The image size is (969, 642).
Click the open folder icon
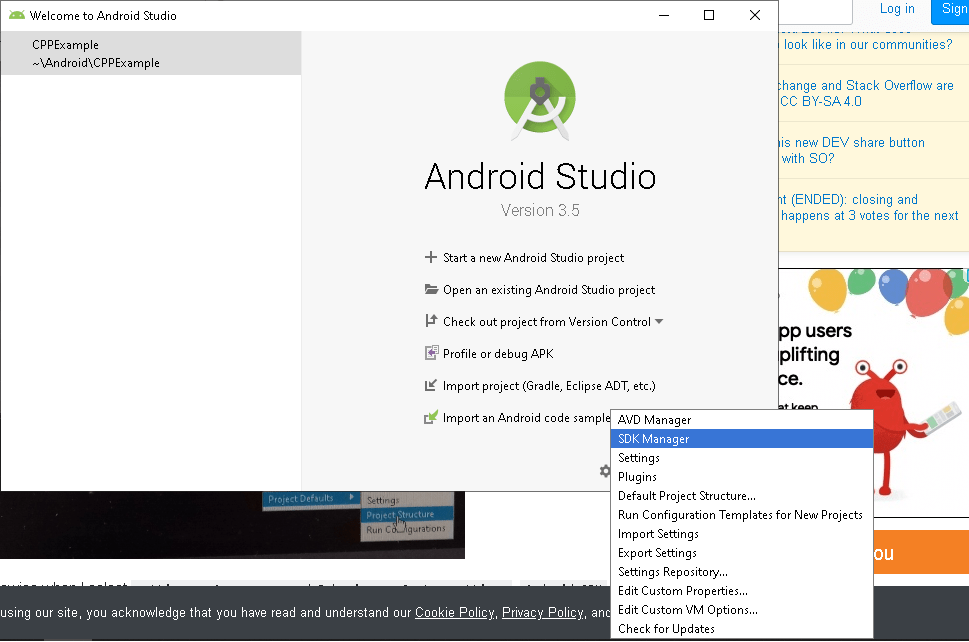tap(431, 289)
